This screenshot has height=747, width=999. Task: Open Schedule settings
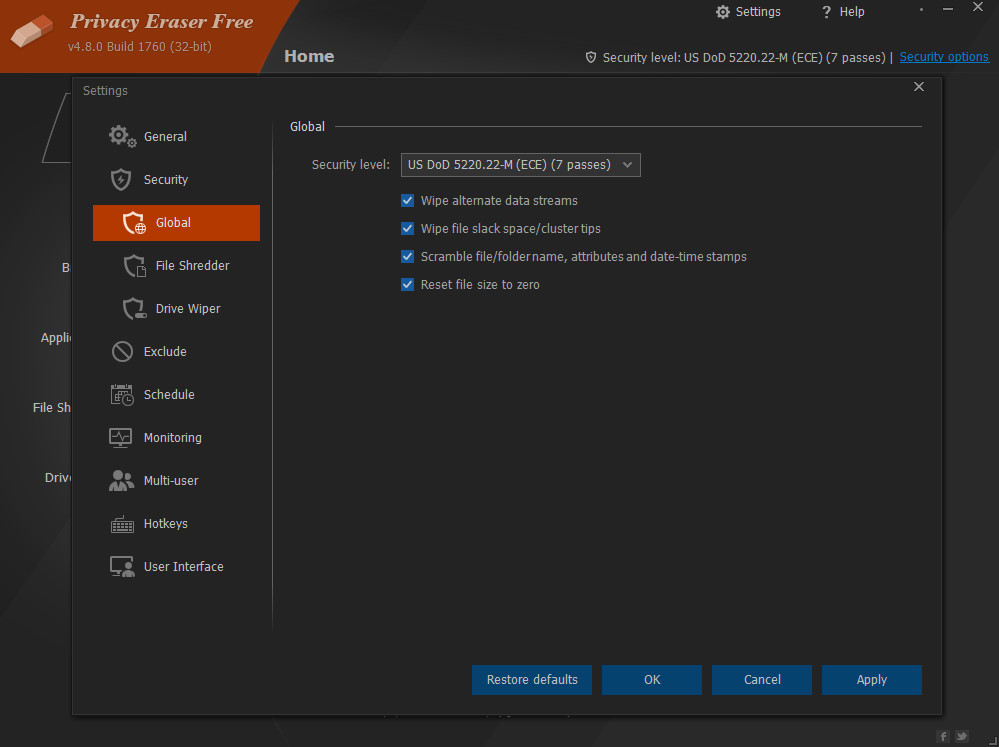point(176,395)
